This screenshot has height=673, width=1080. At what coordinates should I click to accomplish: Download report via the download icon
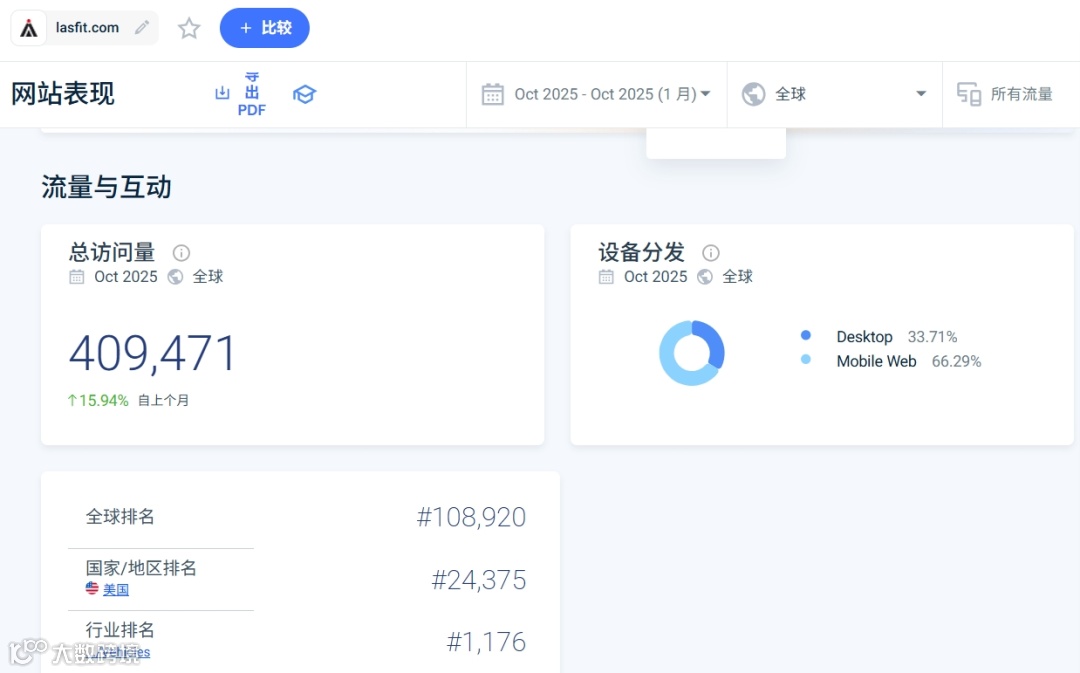(222, 93)
